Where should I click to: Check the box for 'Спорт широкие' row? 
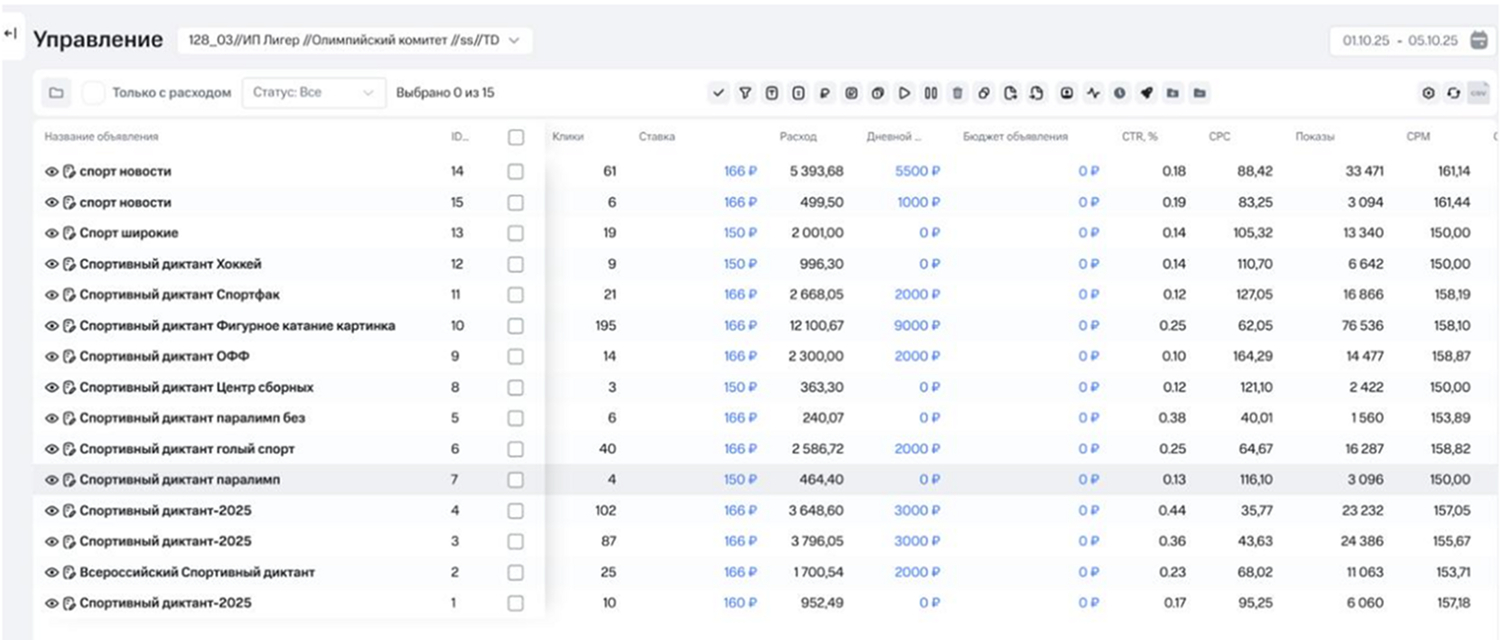coord(516,233)
